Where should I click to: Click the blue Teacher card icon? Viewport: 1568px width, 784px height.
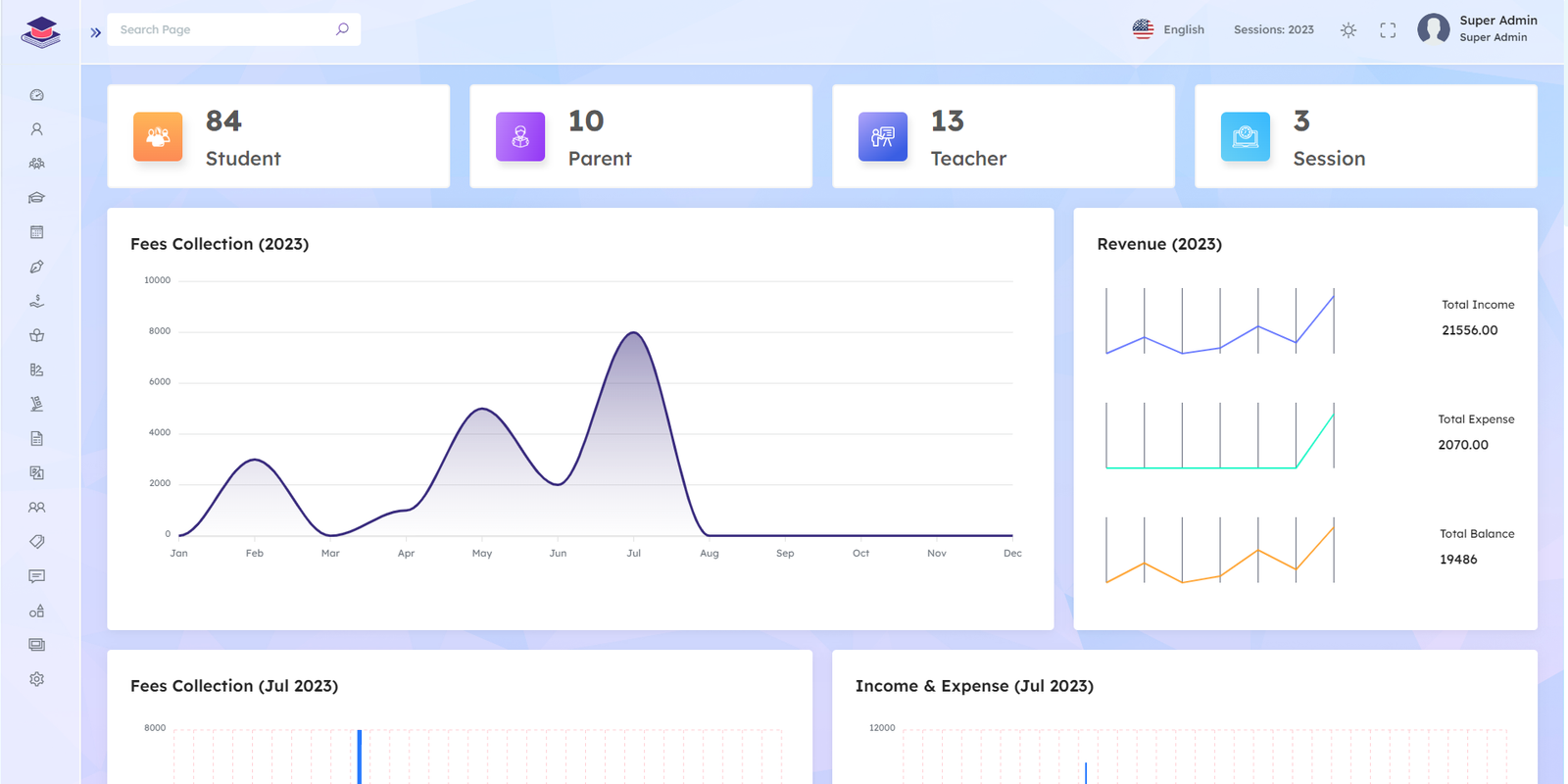coord(883,136)
